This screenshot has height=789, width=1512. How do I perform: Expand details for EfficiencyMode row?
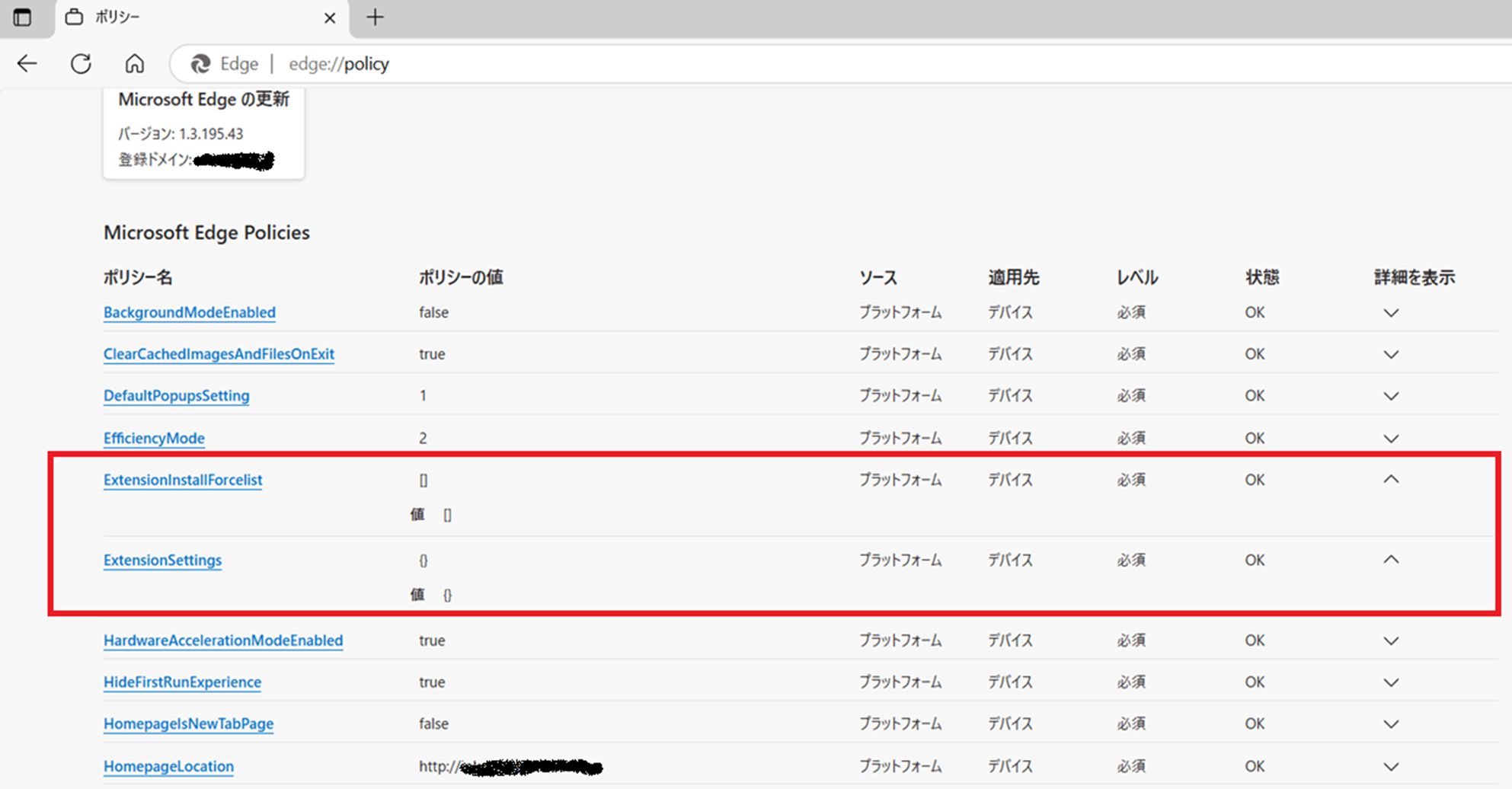[1391, 439]
